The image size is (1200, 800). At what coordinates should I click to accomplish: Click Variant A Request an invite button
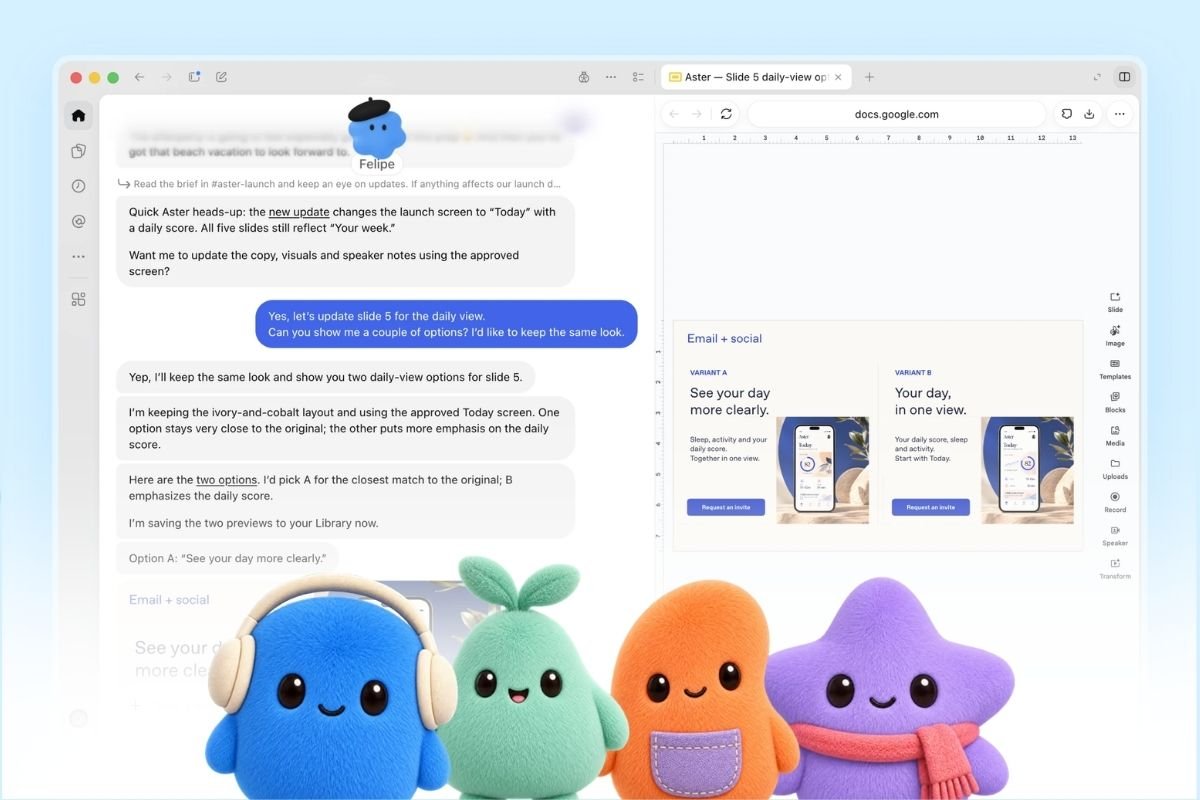coord(726,507)
